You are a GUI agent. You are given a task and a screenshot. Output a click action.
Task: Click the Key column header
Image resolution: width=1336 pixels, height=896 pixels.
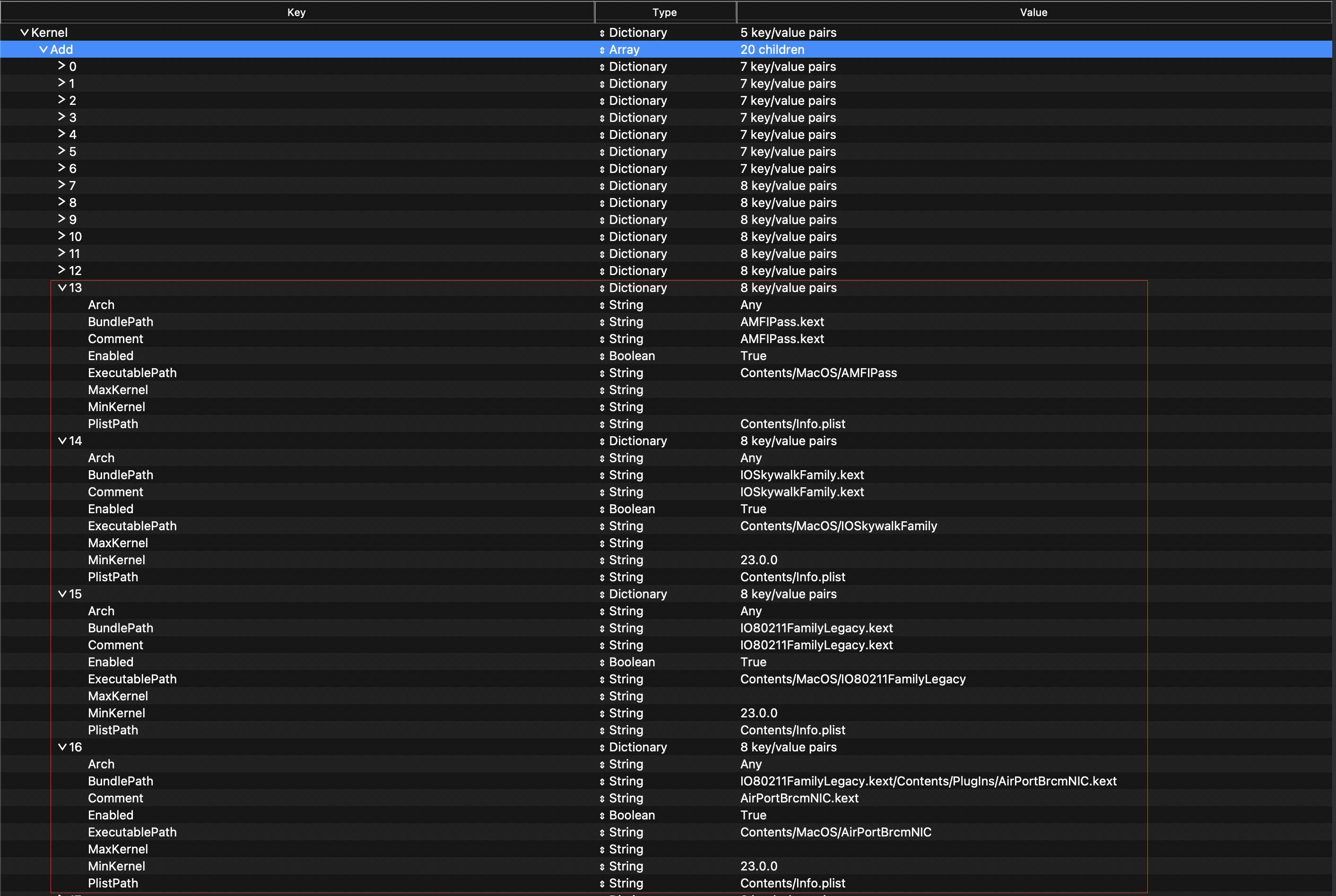[x=296, y=12]
